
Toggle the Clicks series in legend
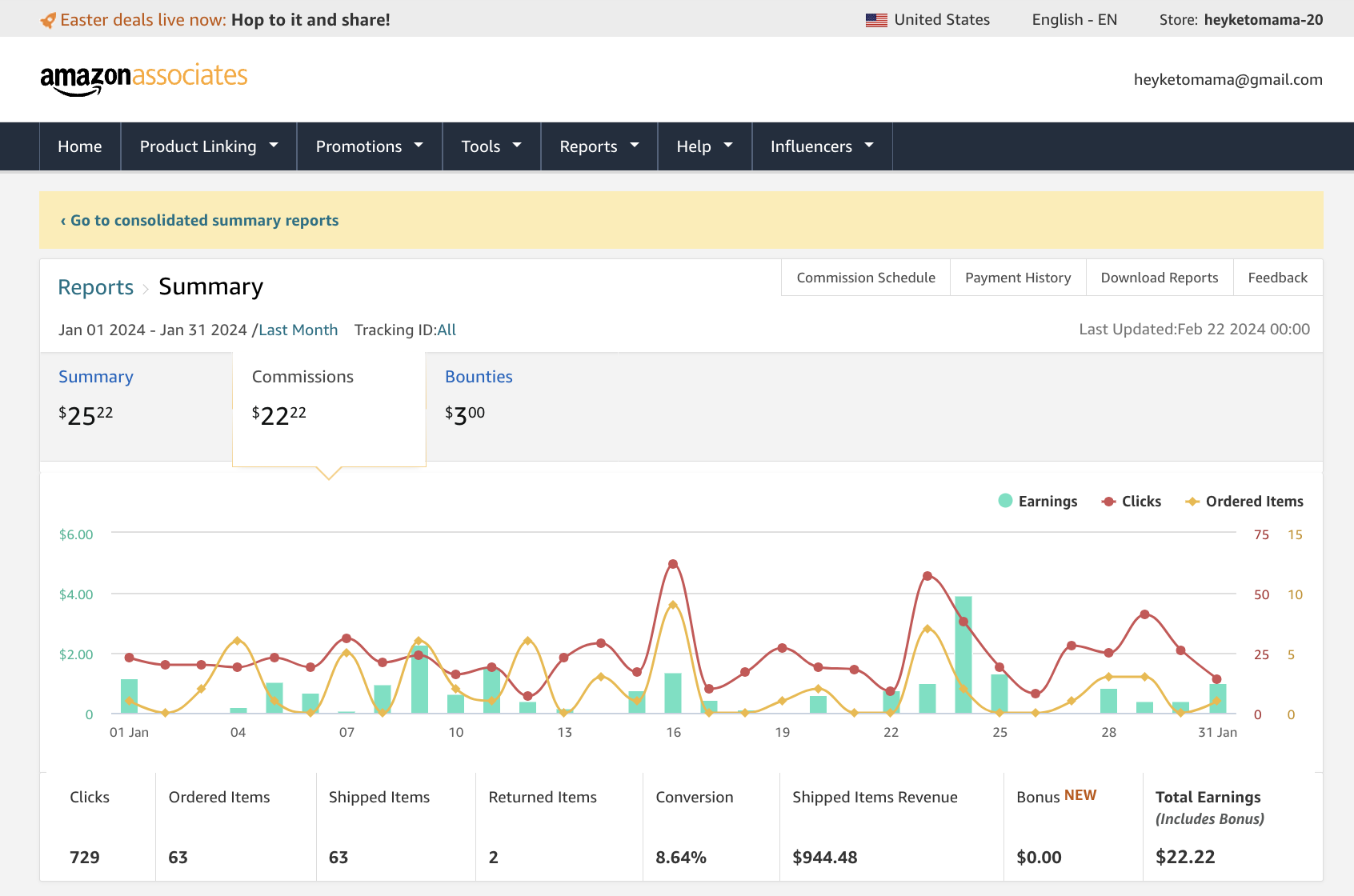click(1131, 502)
